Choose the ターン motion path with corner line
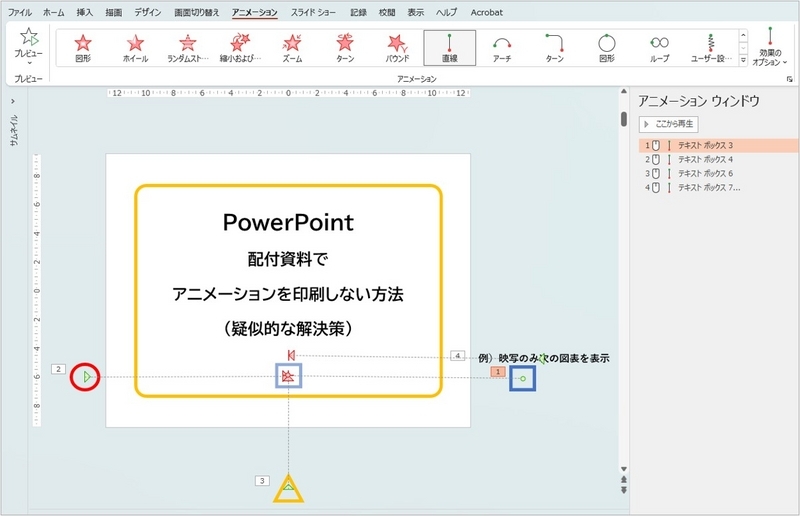 555,48
